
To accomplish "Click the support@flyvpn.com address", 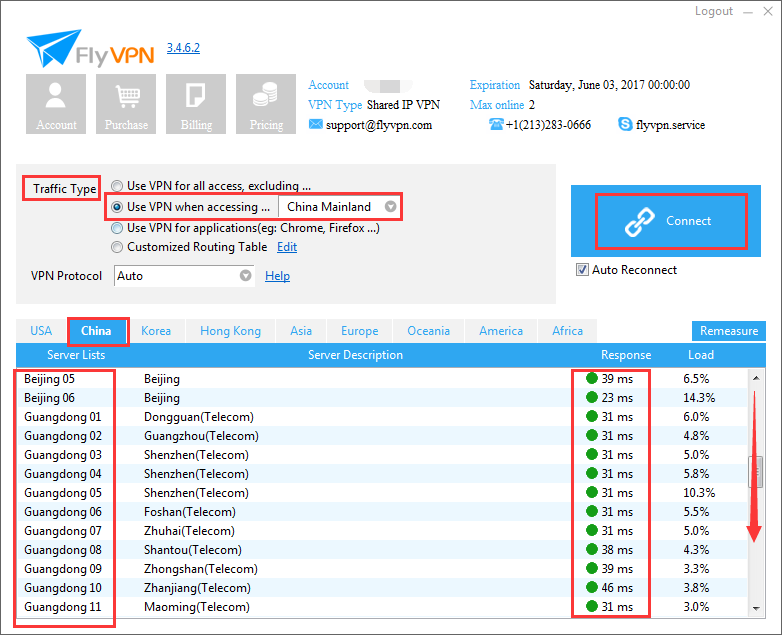I will pyautogui.click(x=379, y=125).
